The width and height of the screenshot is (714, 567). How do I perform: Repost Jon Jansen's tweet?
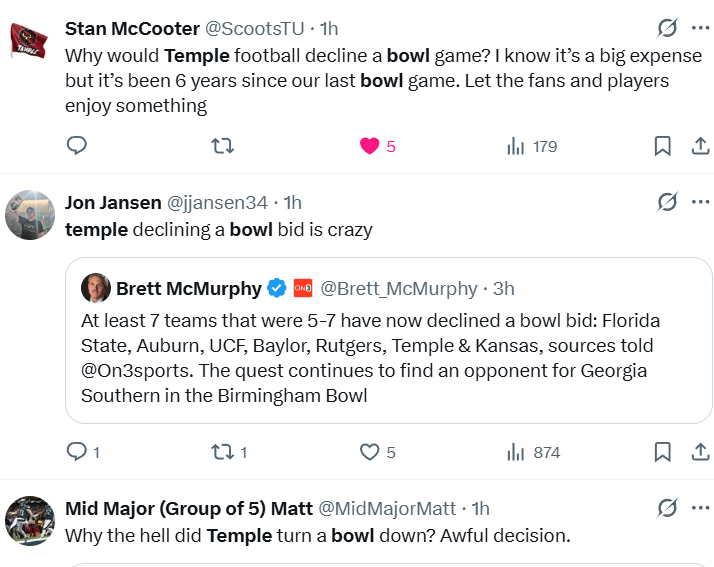[223, 452]
